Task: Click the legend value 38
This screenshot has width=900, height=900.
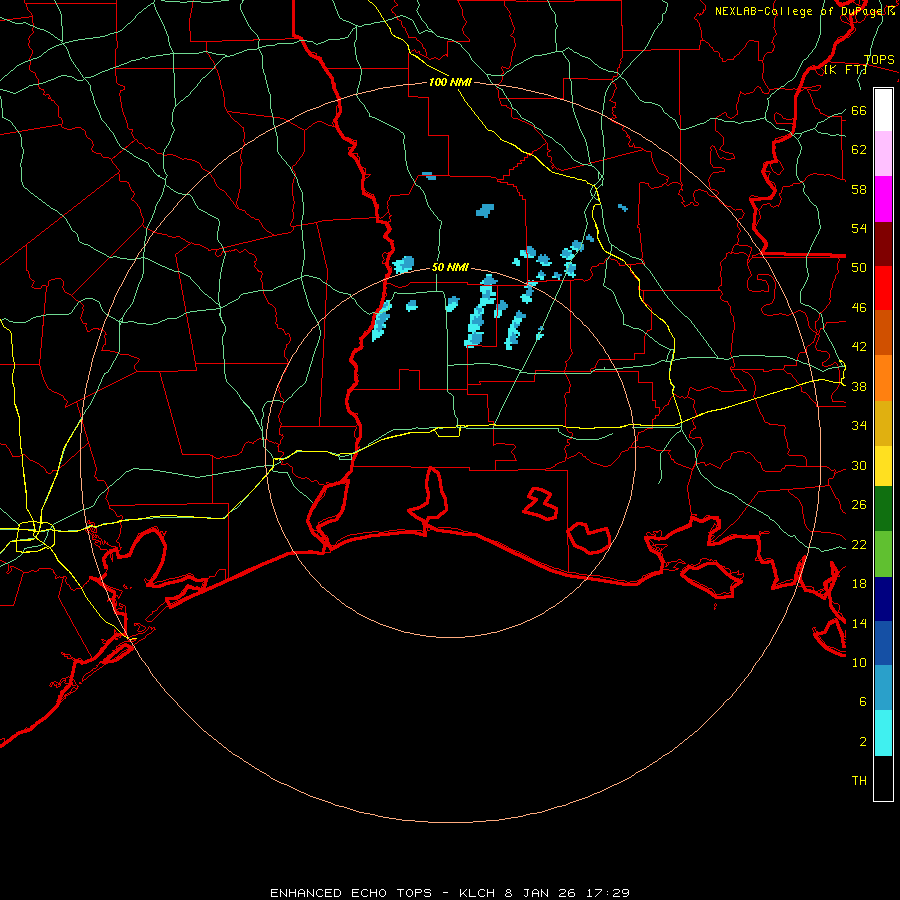Action: point(859,386)
